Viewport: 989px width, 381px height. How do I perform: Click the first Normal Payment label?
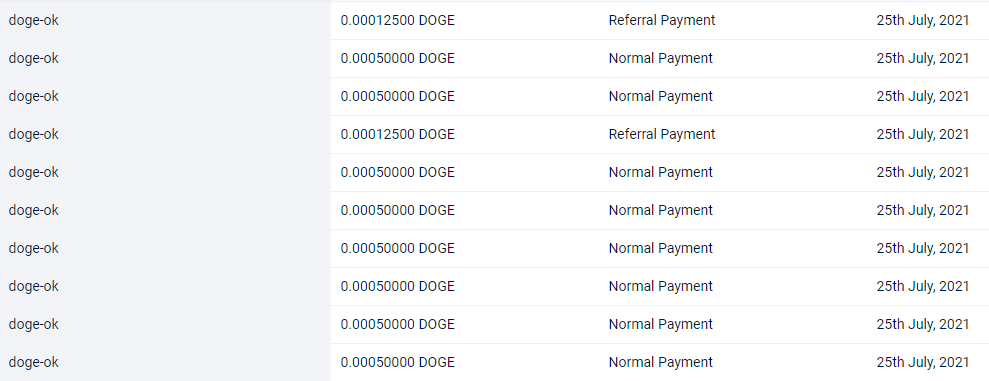click(x=660, y=58)
